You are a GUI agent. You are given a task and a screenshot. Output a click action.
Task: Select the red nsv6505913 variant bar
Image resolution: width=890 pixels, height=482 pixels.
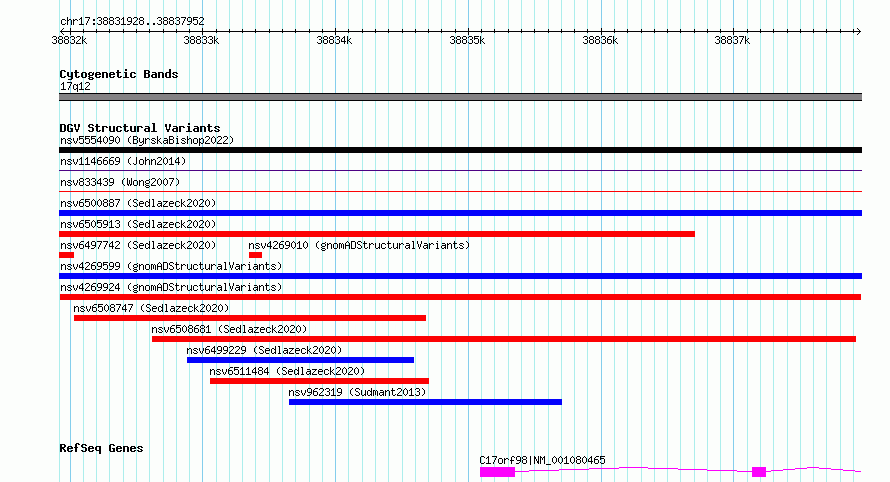(x=377, y=234)
